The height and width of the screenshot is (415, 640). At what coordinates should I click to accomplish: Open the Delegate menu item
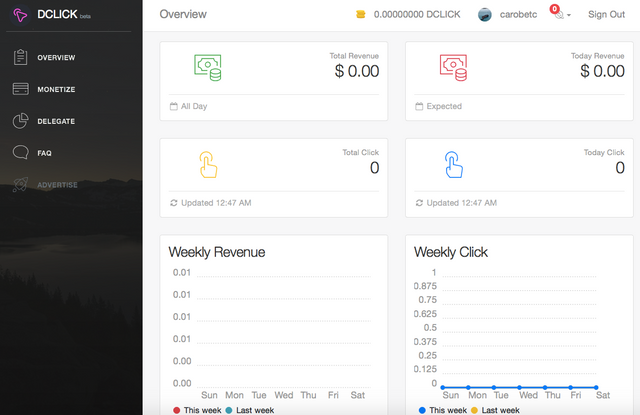56,121
